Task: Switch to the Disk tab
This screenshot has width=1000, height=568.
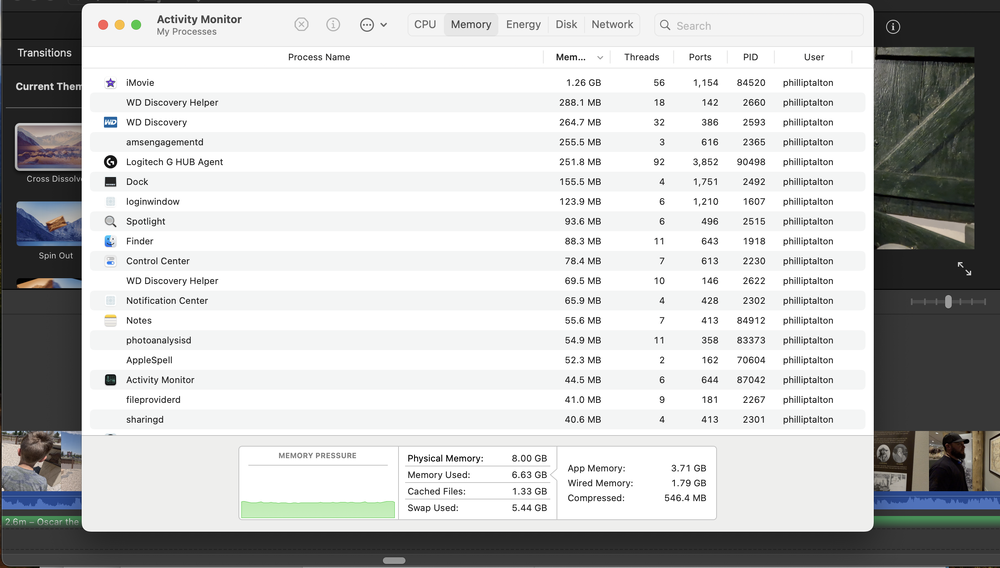Action: [566, 24]
